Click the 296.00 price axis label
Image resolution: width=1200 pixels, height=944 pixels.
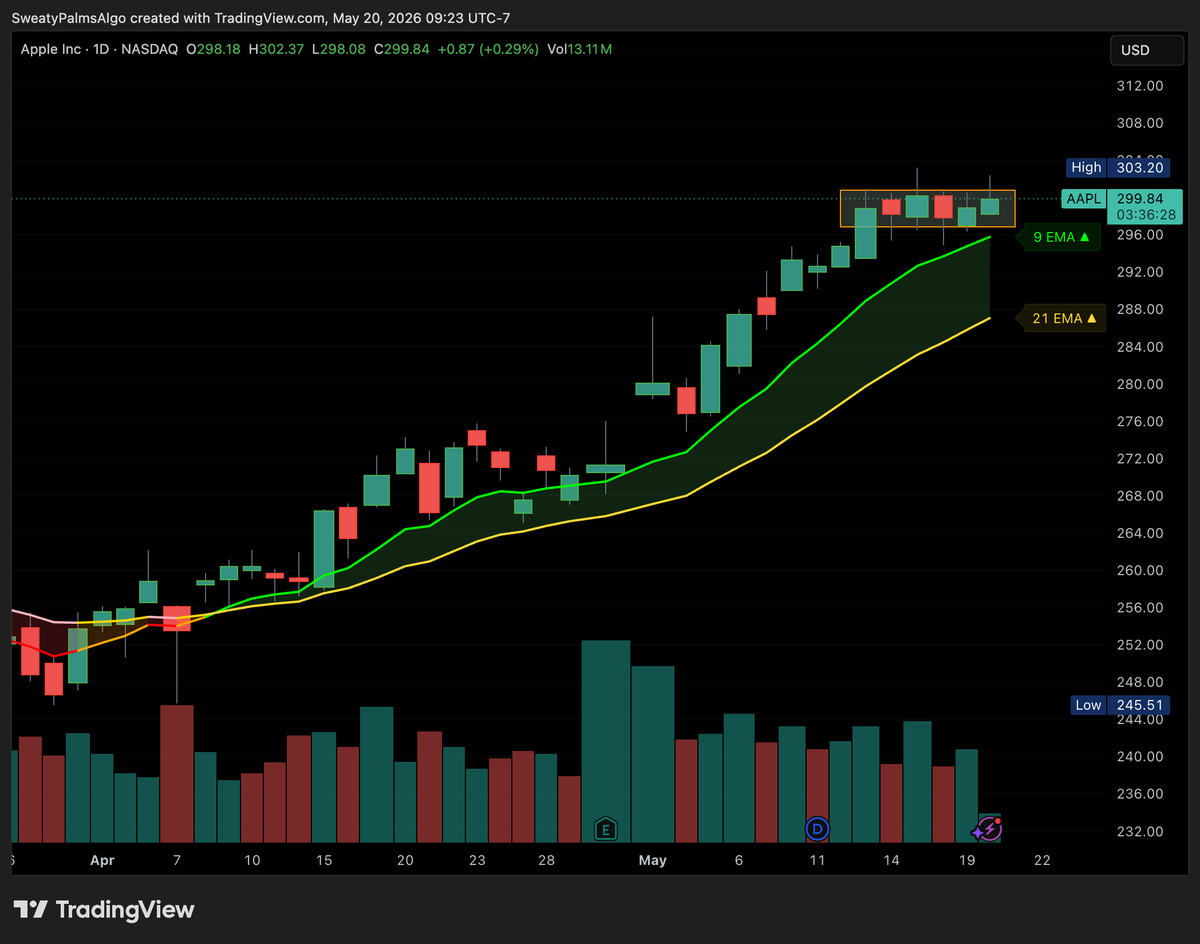tap(1139, 235)
